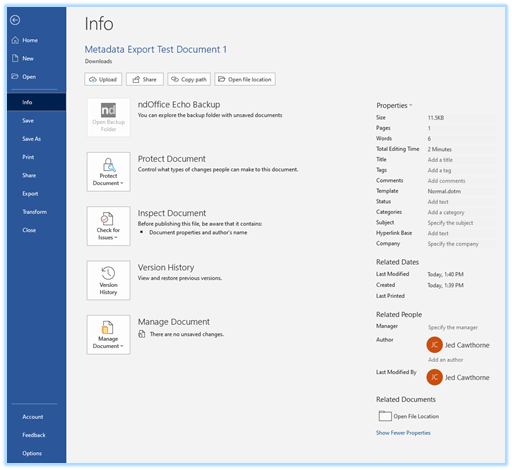Click the Home house icon
The height and width of the screenshot is (470, 512).
[15, 40]
